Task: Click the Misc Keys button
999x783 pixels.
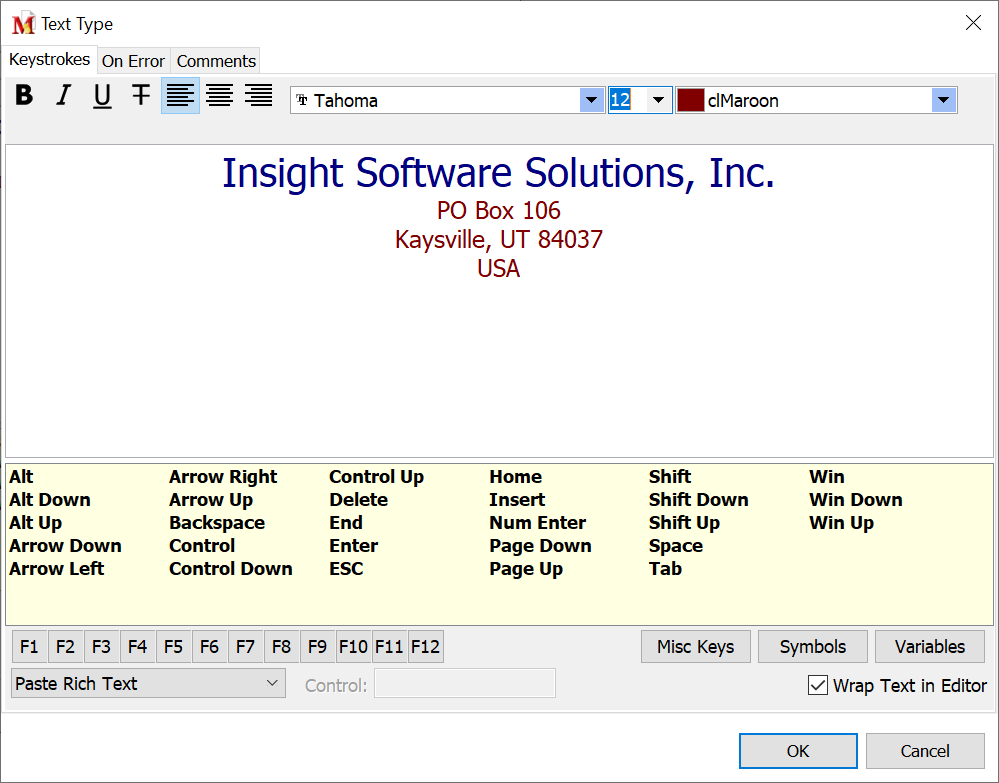Action: [x=695, y=647]
